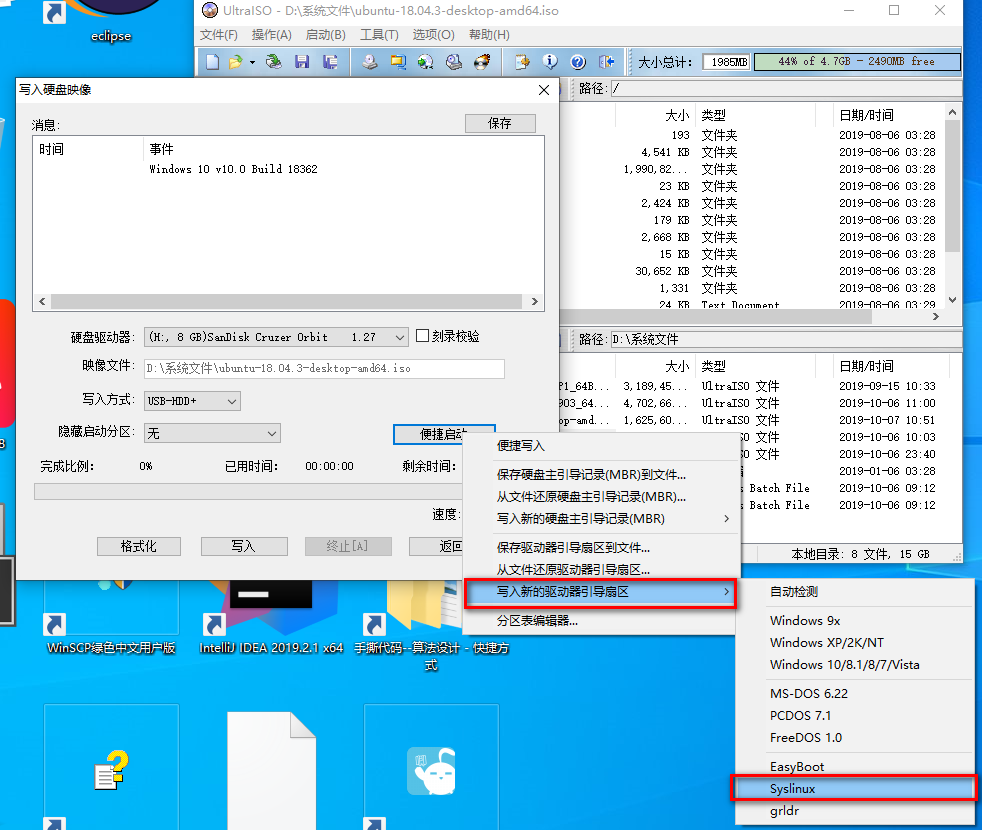This screenshot has height=830, width=982.
Task: Click the disk capacity bar showing 44%
Action: pyautogui.click(x=856, y=61)
